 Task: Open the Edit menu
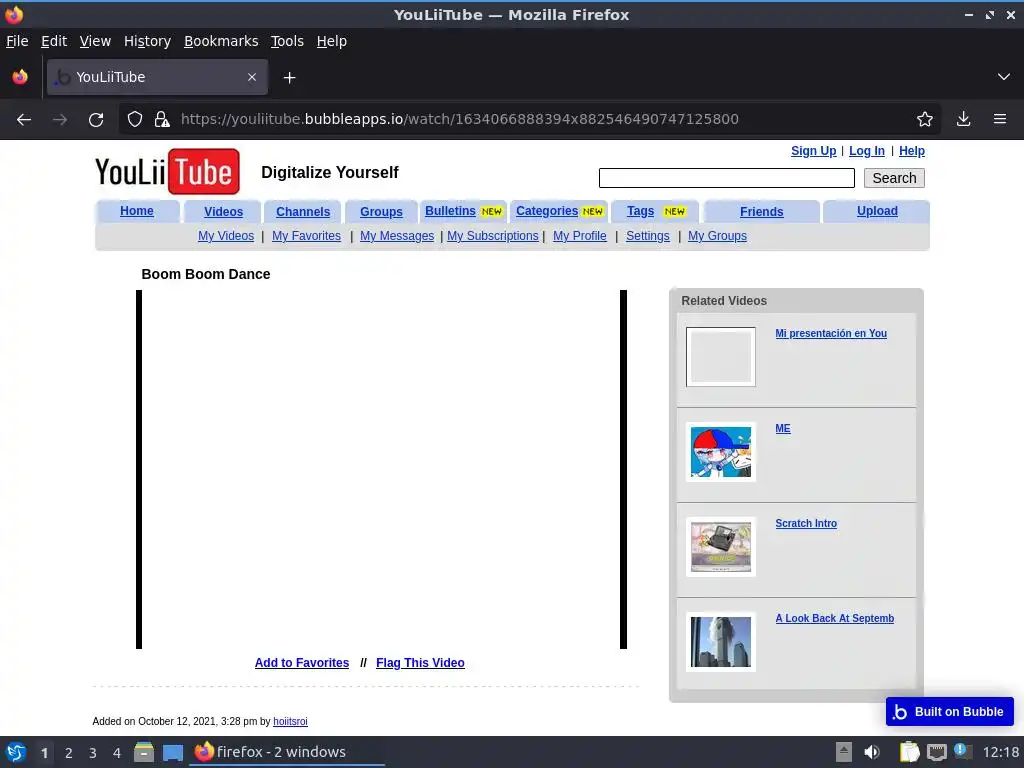pyautogui.click(x=54, y=41)
